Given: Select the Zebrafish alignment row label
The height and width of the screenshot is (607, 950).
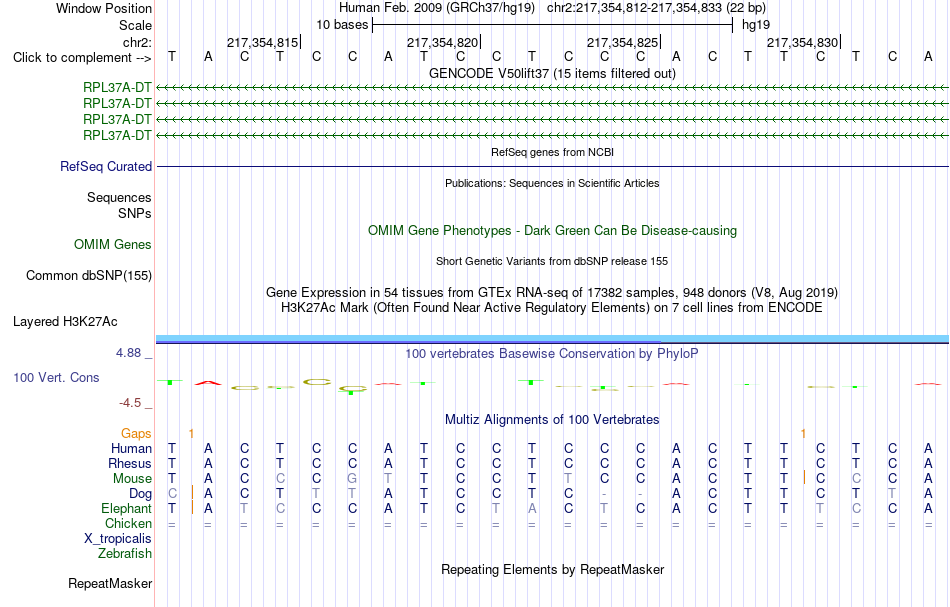Looking at the screenshot, I should tap(125, 553).
